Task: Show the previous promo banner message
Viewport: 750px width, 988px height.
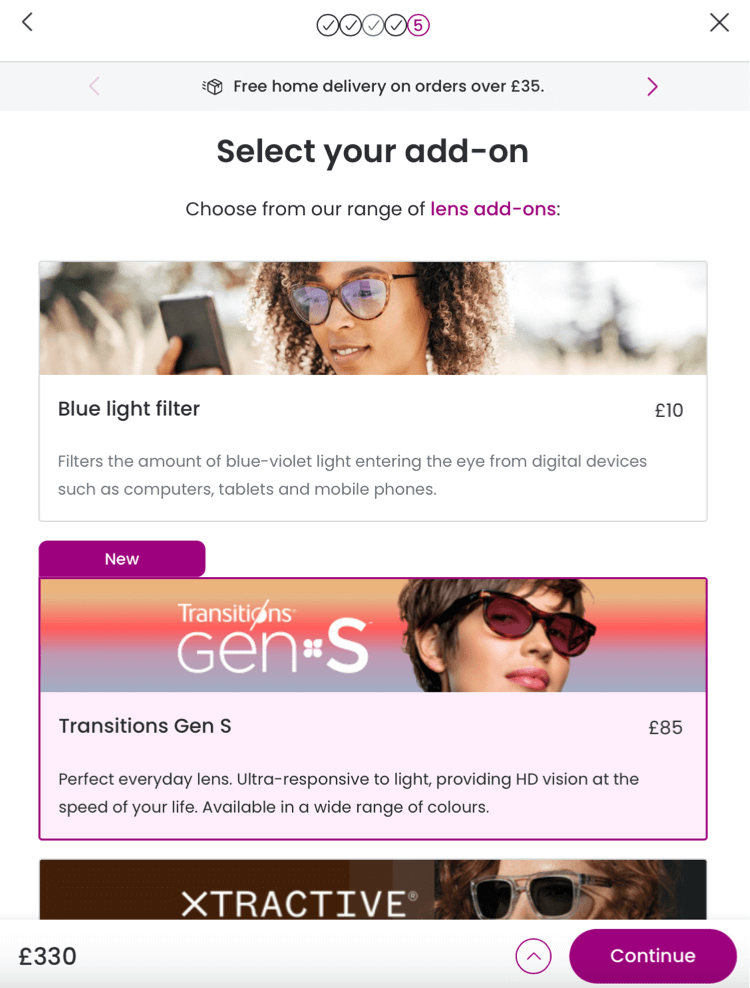Action: tap(94, 87)
